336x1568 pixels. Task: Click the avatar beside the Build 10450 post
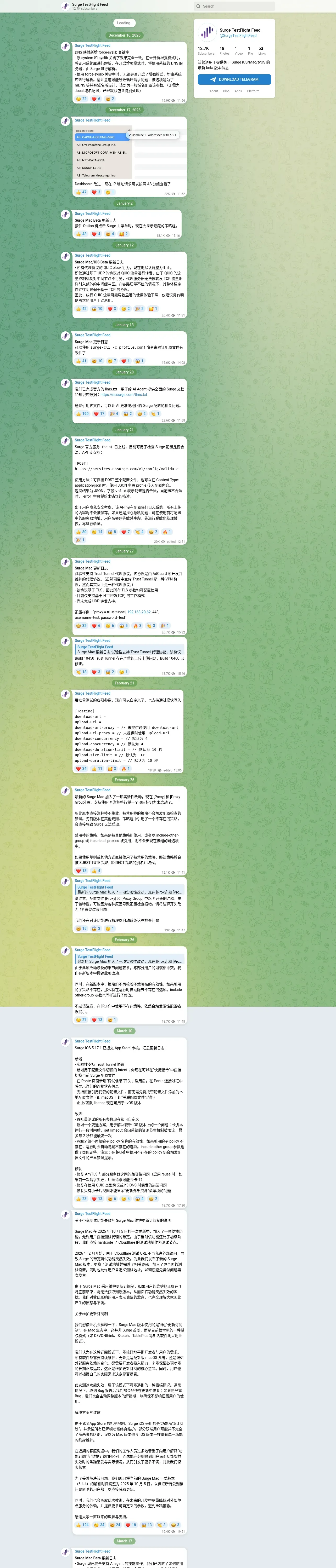[x=65, y=642]
